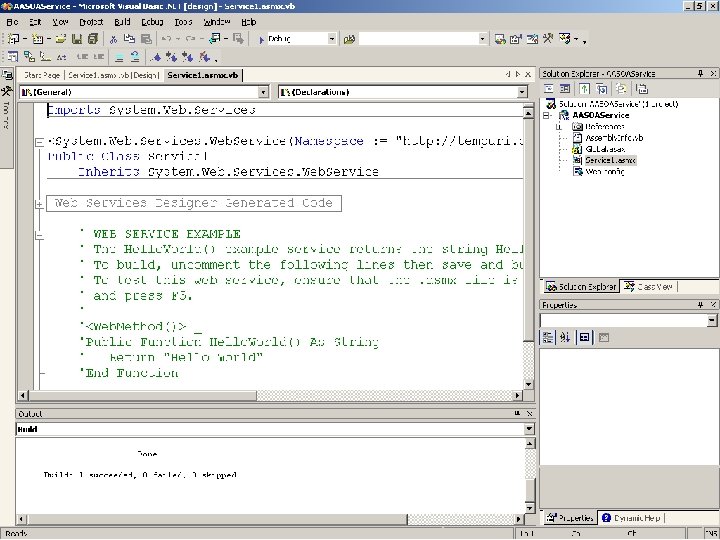
Task: Open the Find combo box dropdown
Action: (482, 39)
